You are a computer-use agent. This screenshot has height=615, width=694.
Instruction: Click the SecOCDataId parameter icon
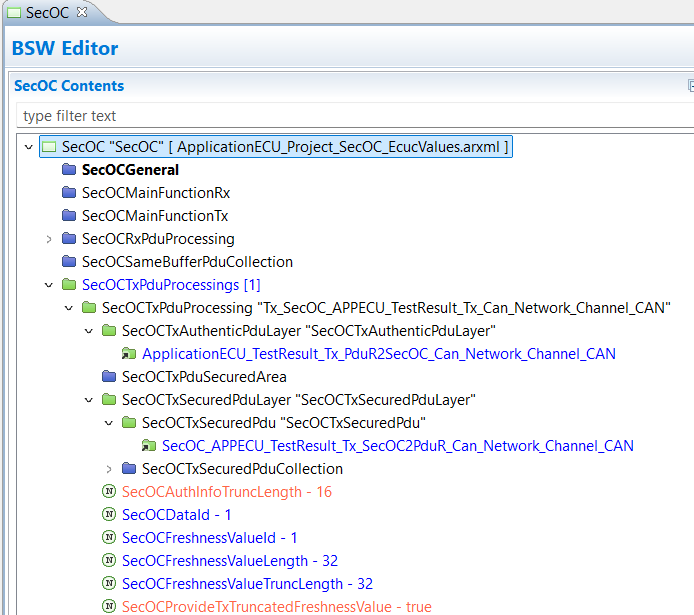click(x=109, y=515)
